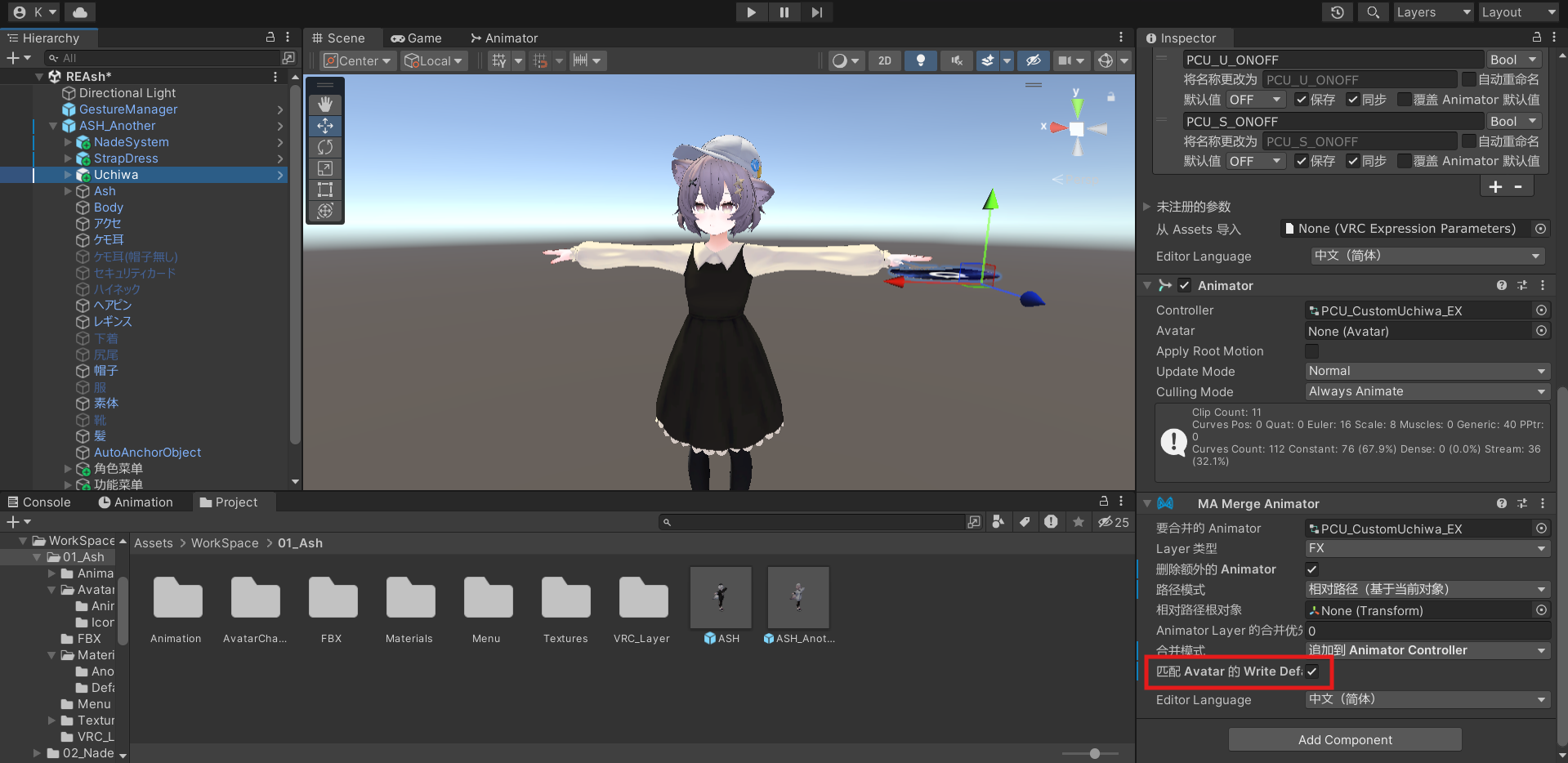Enable Apply Root Motion on the Animator
Image resolution: width=1568 pixels, height=763 pixels.
pos(1311,350)
